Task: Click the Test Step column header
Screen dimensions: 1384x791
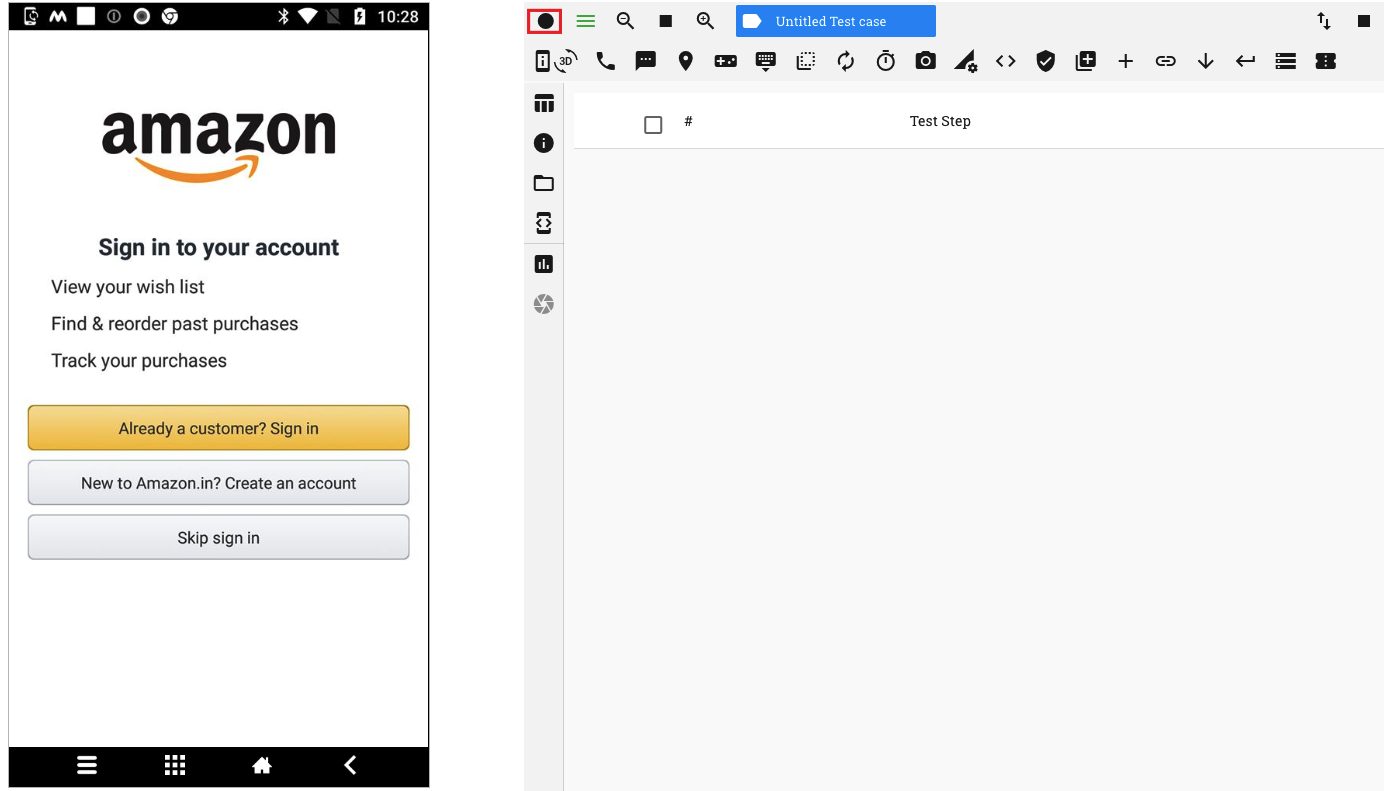Action: pyautogui.click(x=940, y=121)
